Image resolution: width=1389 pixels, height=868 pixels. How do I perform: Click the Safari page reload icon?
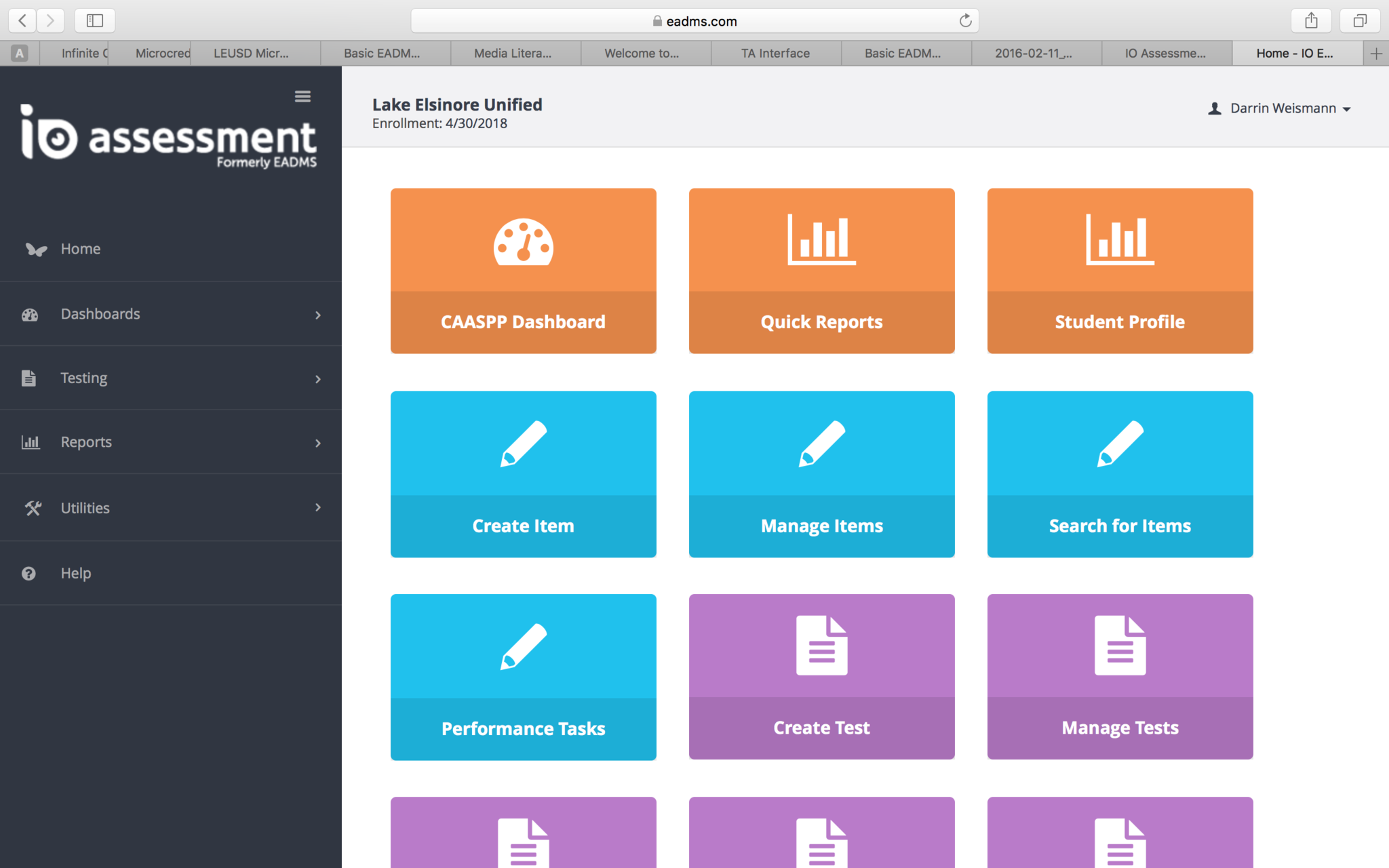click(x=965, y=21)
